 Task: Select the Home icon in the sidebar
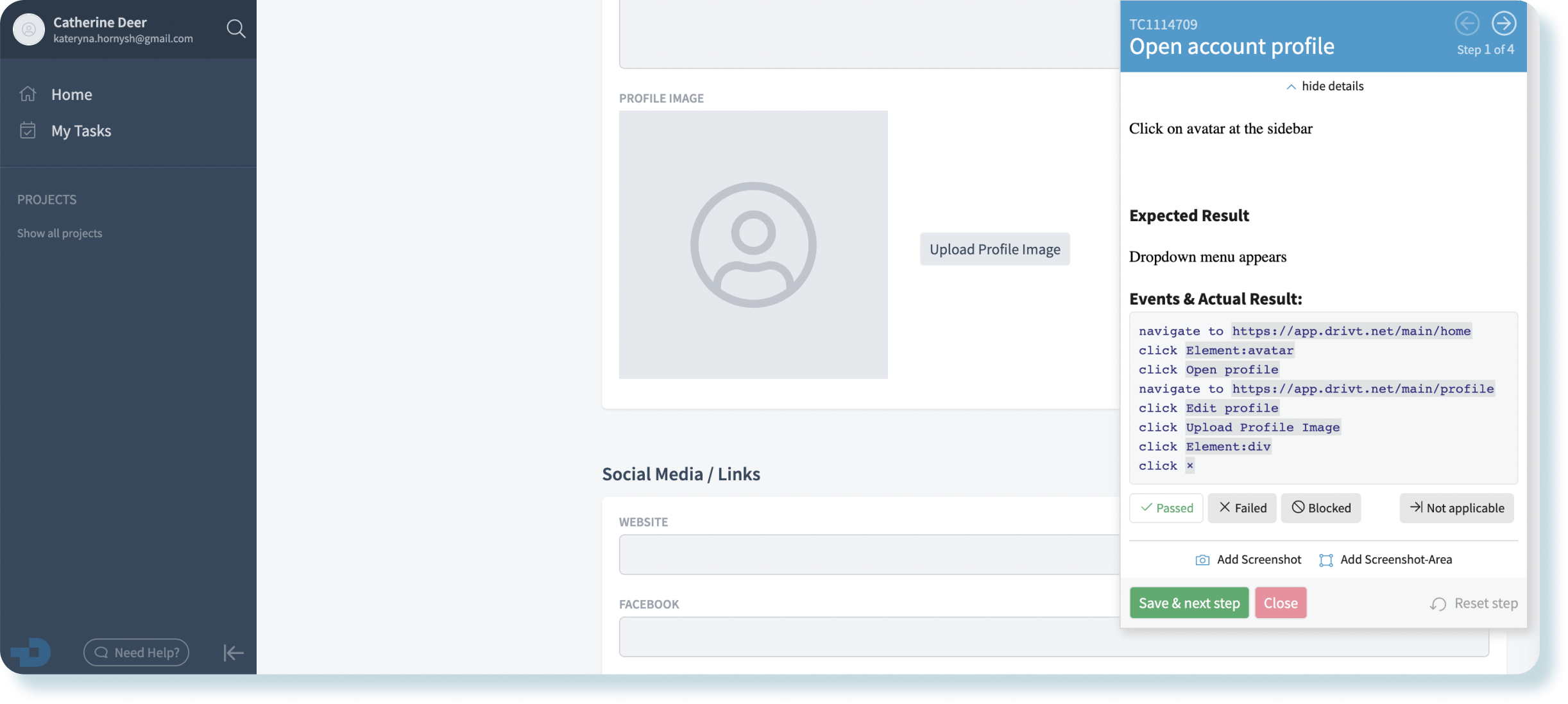coord(28,94)
